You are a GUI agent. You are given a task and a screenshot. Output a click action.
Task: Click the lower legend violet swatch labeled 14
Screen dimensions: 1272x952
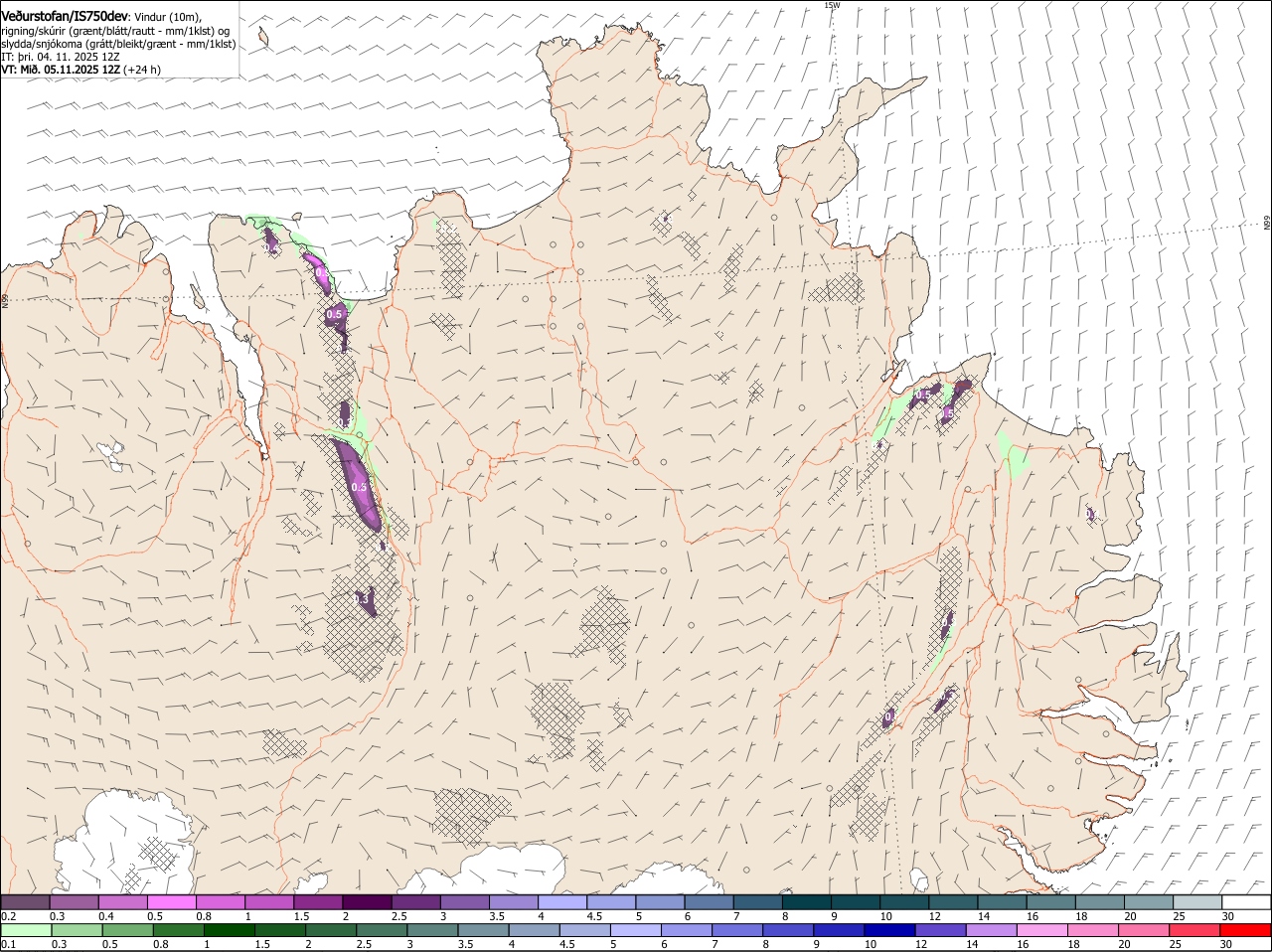tap(991, 931)
